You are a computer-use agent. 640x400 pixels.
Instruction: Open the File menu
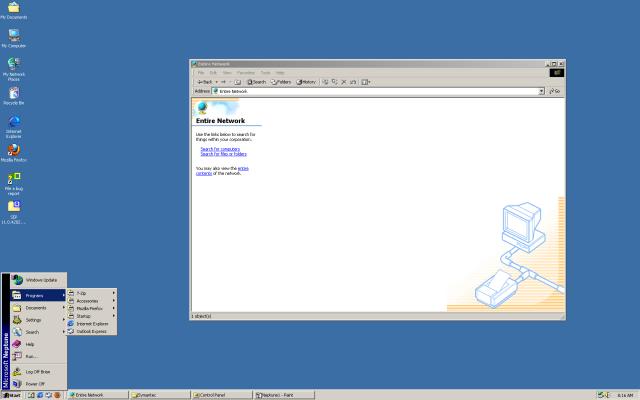(x=201, y=73)
